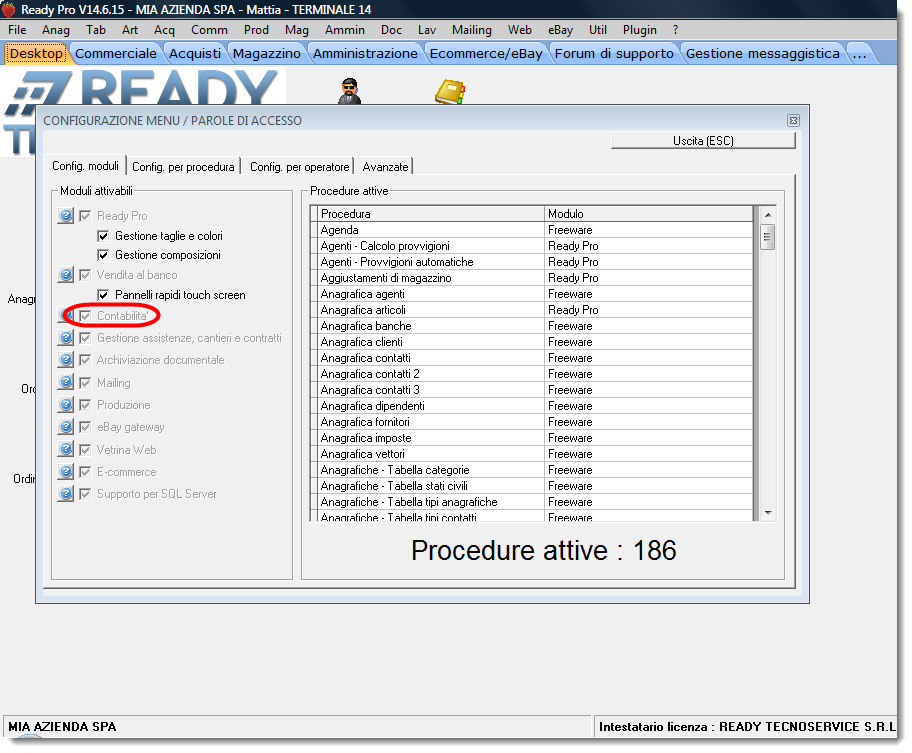The image size is (912, 753).
Task: Toggle the Vetrina Web checkbox
Action: (x=85, y=449)
